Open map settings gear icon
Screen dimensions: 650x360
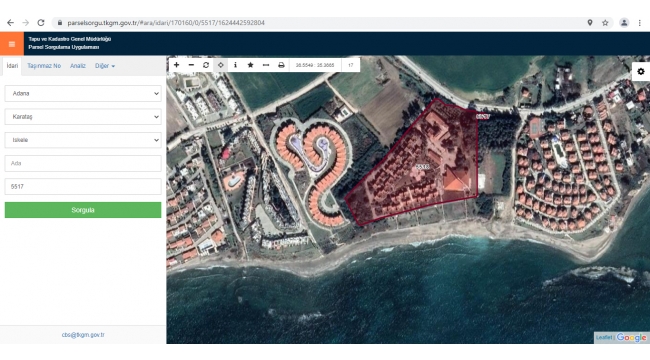[641, 71]
